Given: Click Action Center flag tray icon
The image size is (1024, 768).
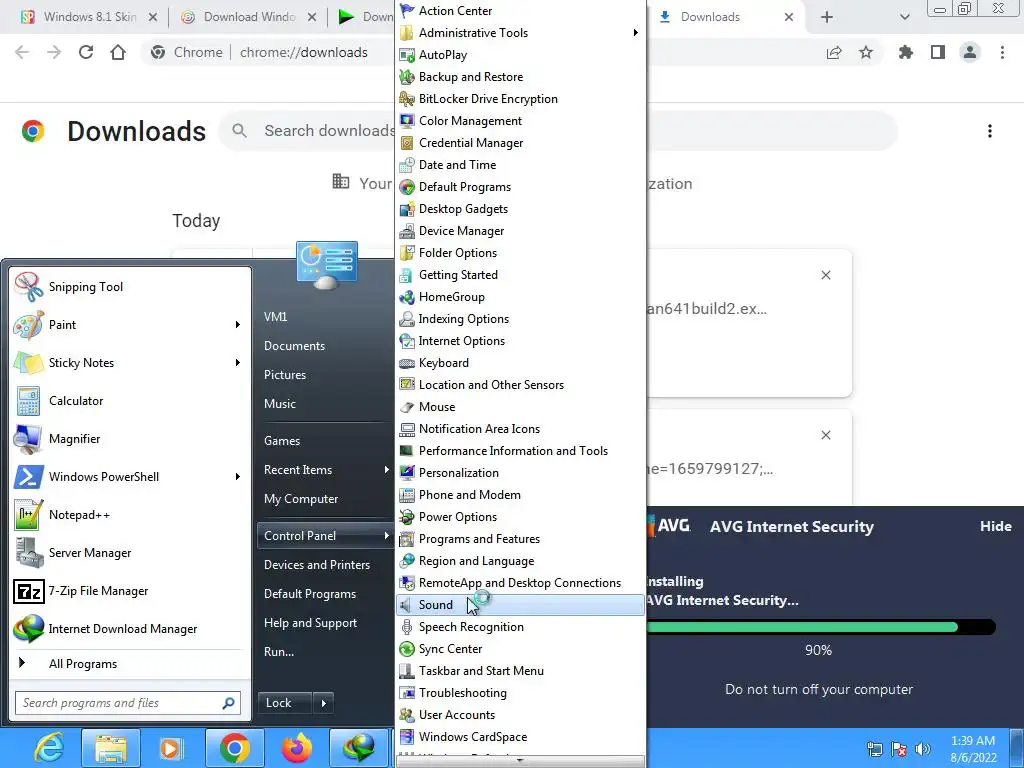Looking at the screenshot, I should [899, 749].
